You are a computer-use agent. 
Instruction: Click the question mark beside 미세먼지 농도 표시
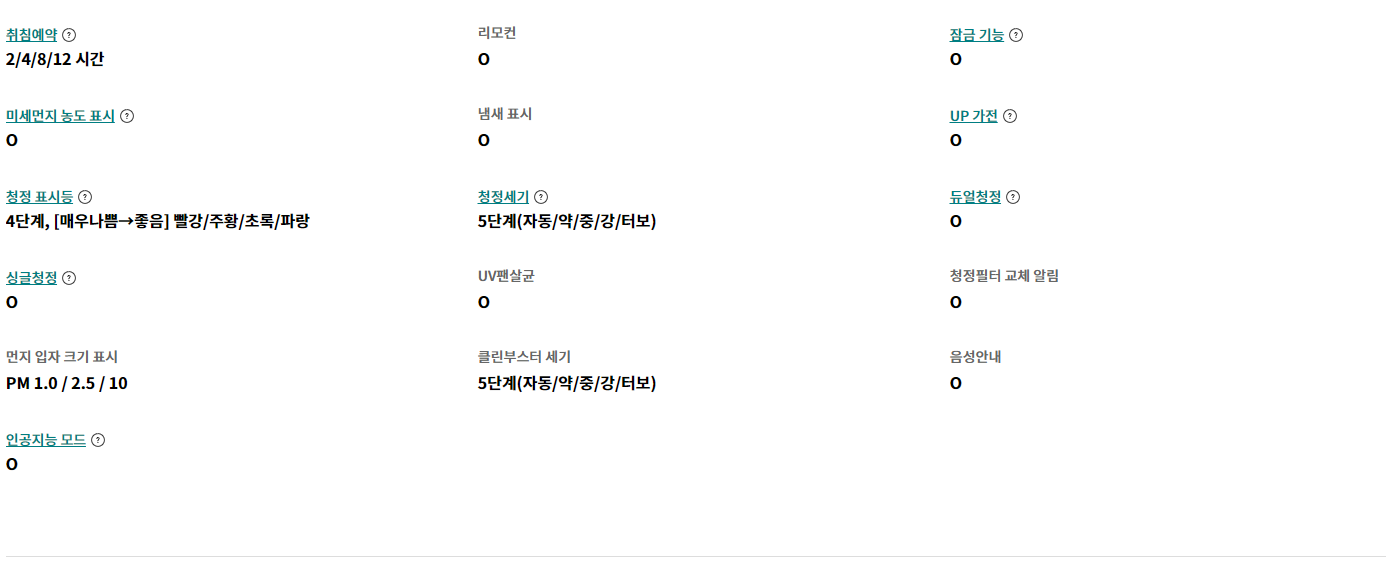(x=127, y=116)
